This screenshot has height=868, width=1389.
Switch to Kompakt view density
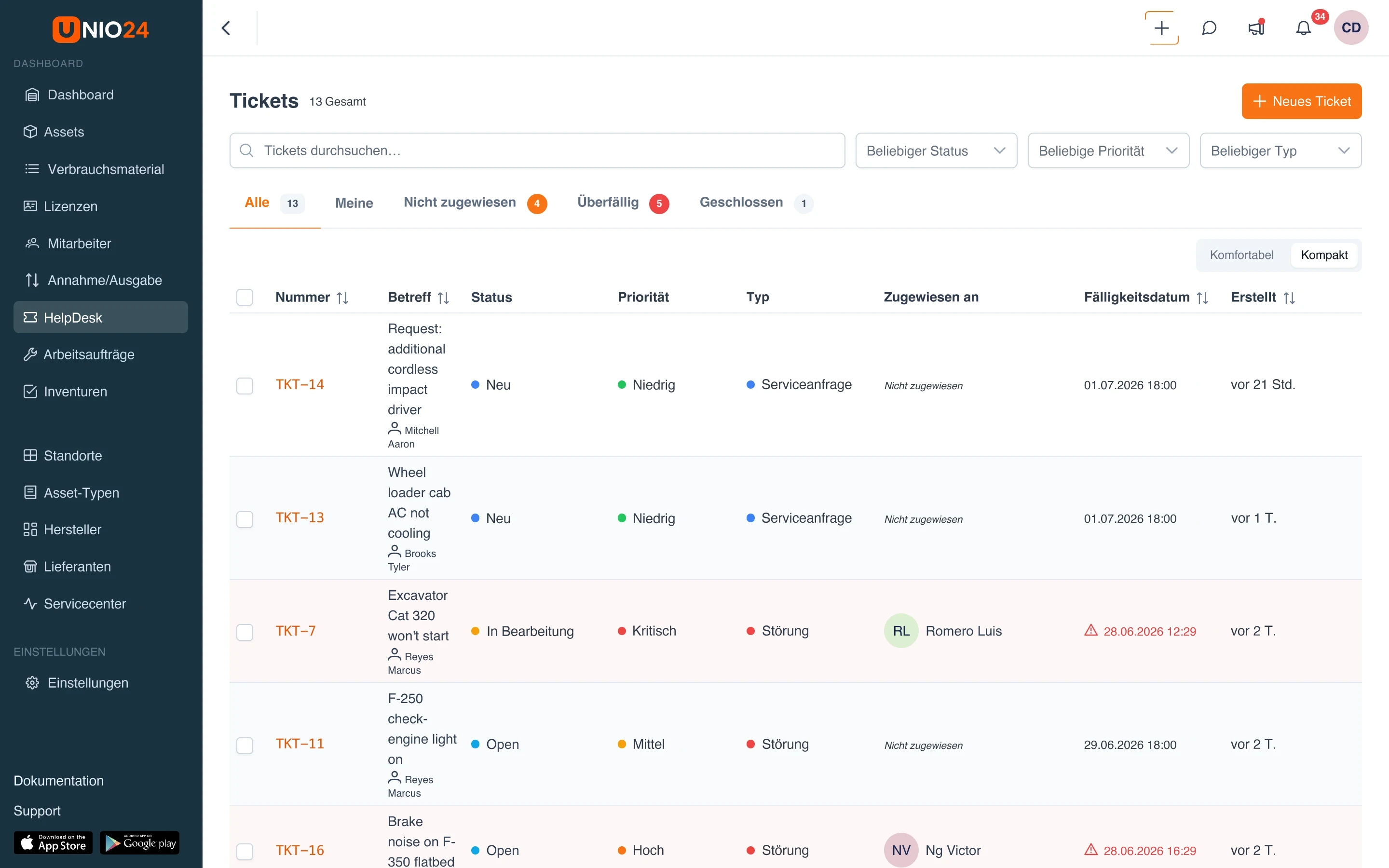(x=1324, y=255)
